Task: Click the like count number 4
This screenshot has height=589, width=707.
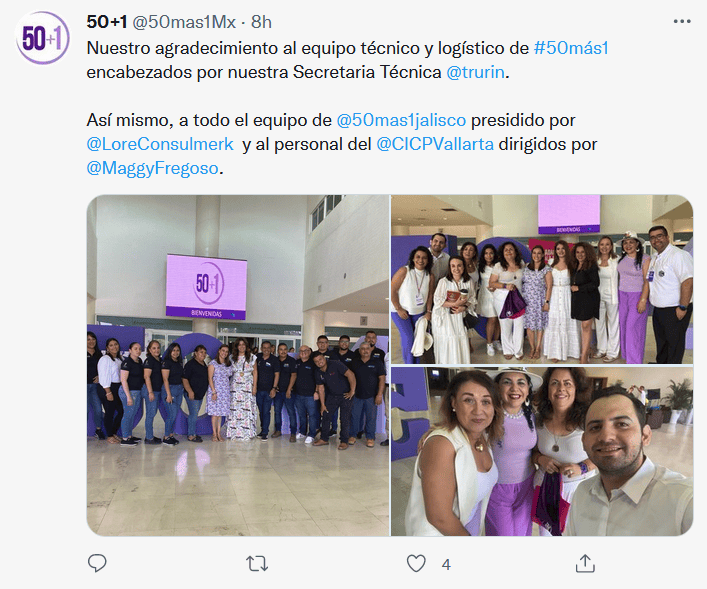Action: click(x=446, y=564)
